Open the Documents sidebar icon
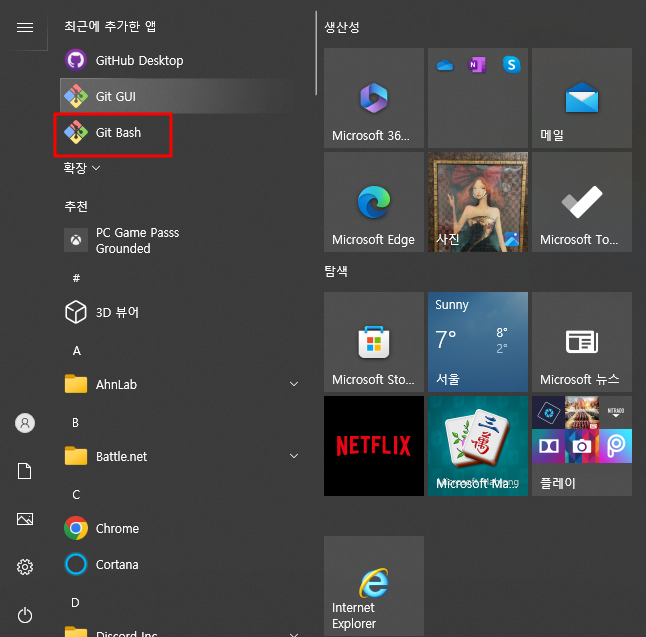646x637 pixels. click(25, 471)
